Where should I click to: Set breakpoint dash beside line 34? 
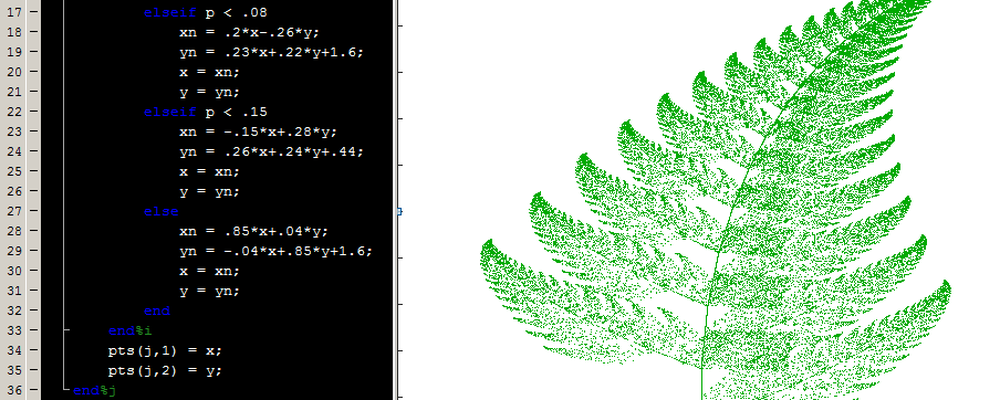tap(33, 350)
